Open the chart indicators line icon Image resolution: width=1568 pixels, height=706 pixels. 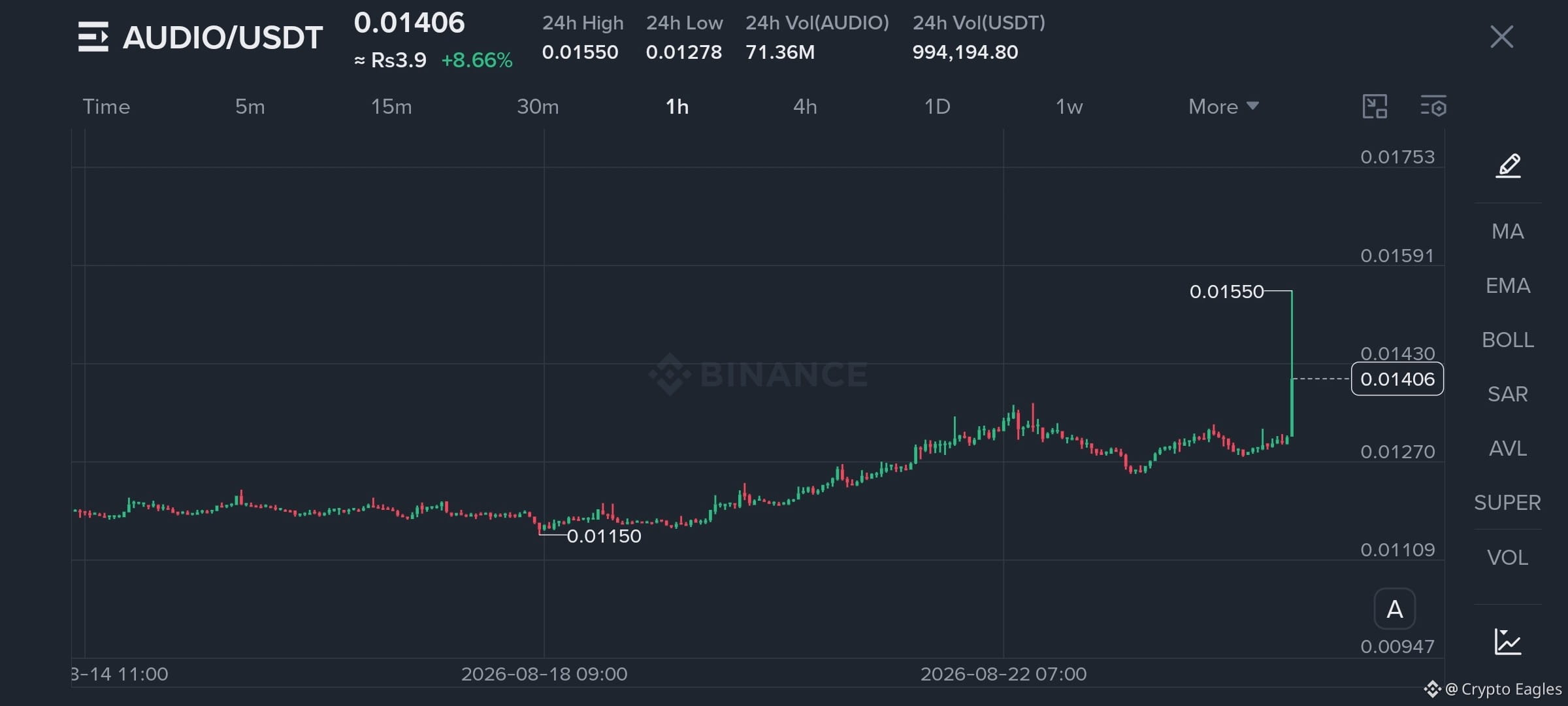1508,641
